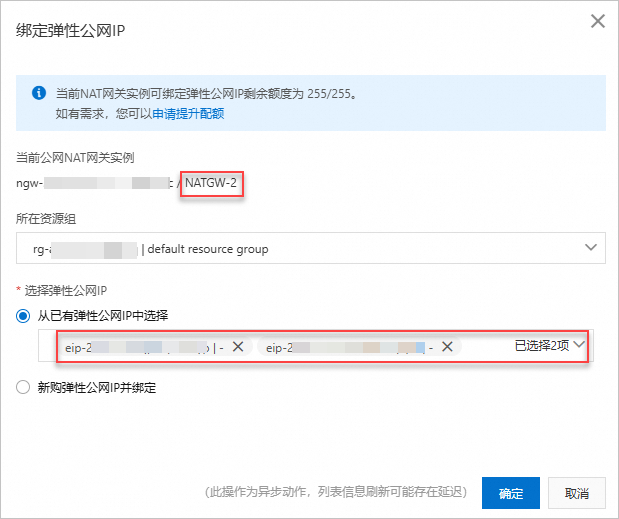Select 新购弹性公网IP并绑定 radio option
The height and width of the screenshot is (519, 619).
23,387
